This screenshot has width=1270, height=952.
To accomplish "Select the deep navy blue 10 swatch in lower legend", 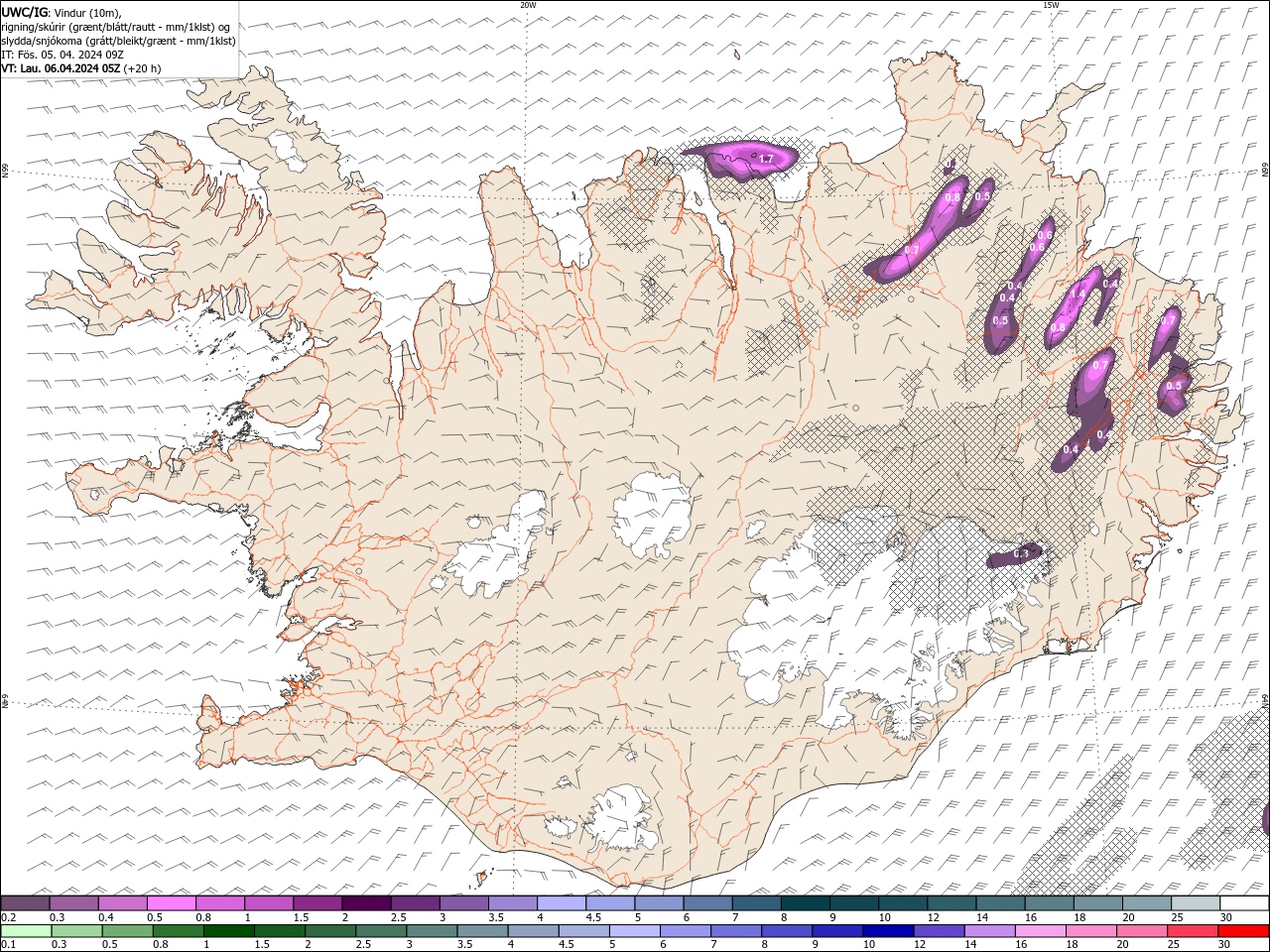I will point(887,931).
